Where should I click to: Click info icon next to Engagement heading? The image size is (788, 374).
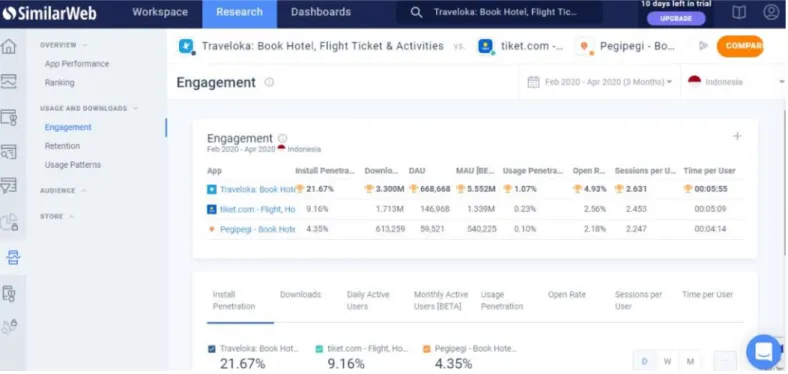point(269,82)
